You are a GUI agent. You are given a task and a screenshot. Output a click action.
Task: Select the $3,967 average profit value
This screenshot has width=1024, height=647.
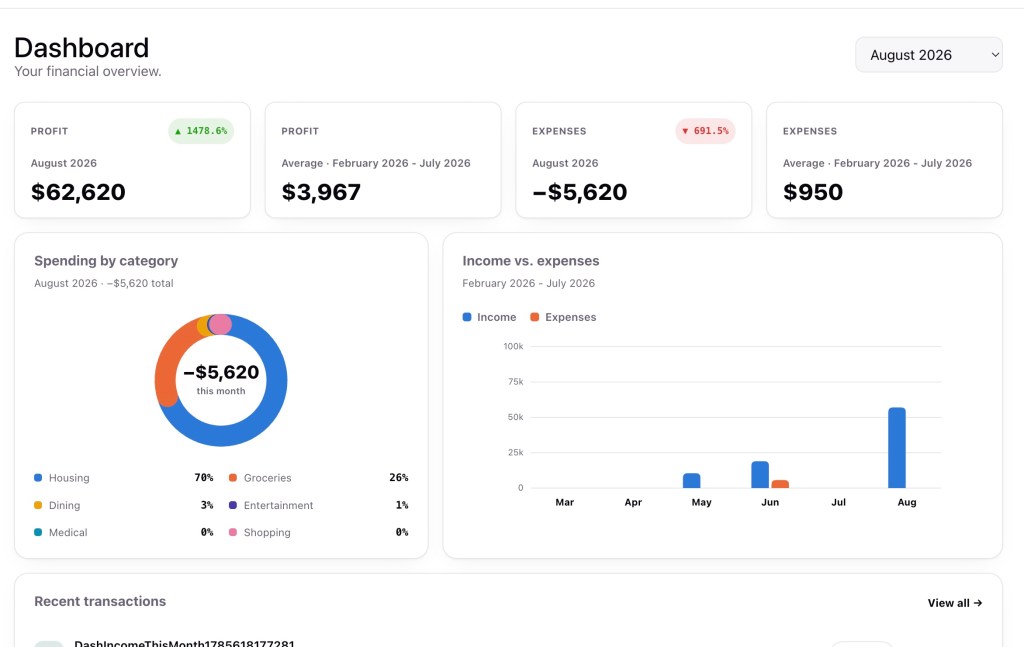pos(321,192)
